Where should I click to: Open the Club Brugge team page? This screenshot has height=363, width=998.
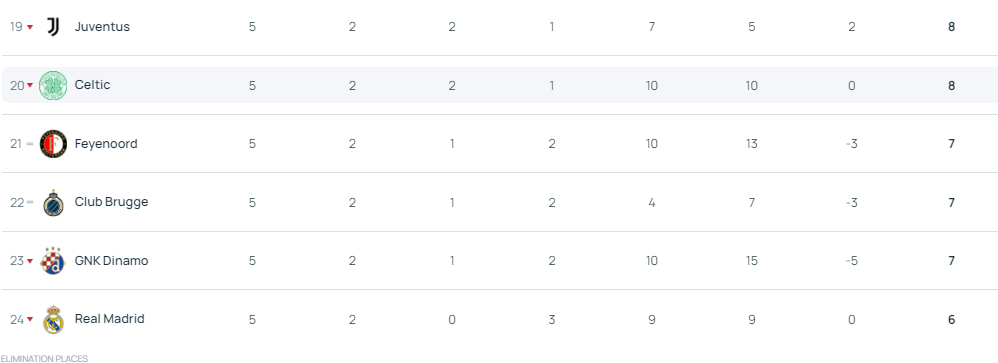pyautogui.click(x=111, y=202)
